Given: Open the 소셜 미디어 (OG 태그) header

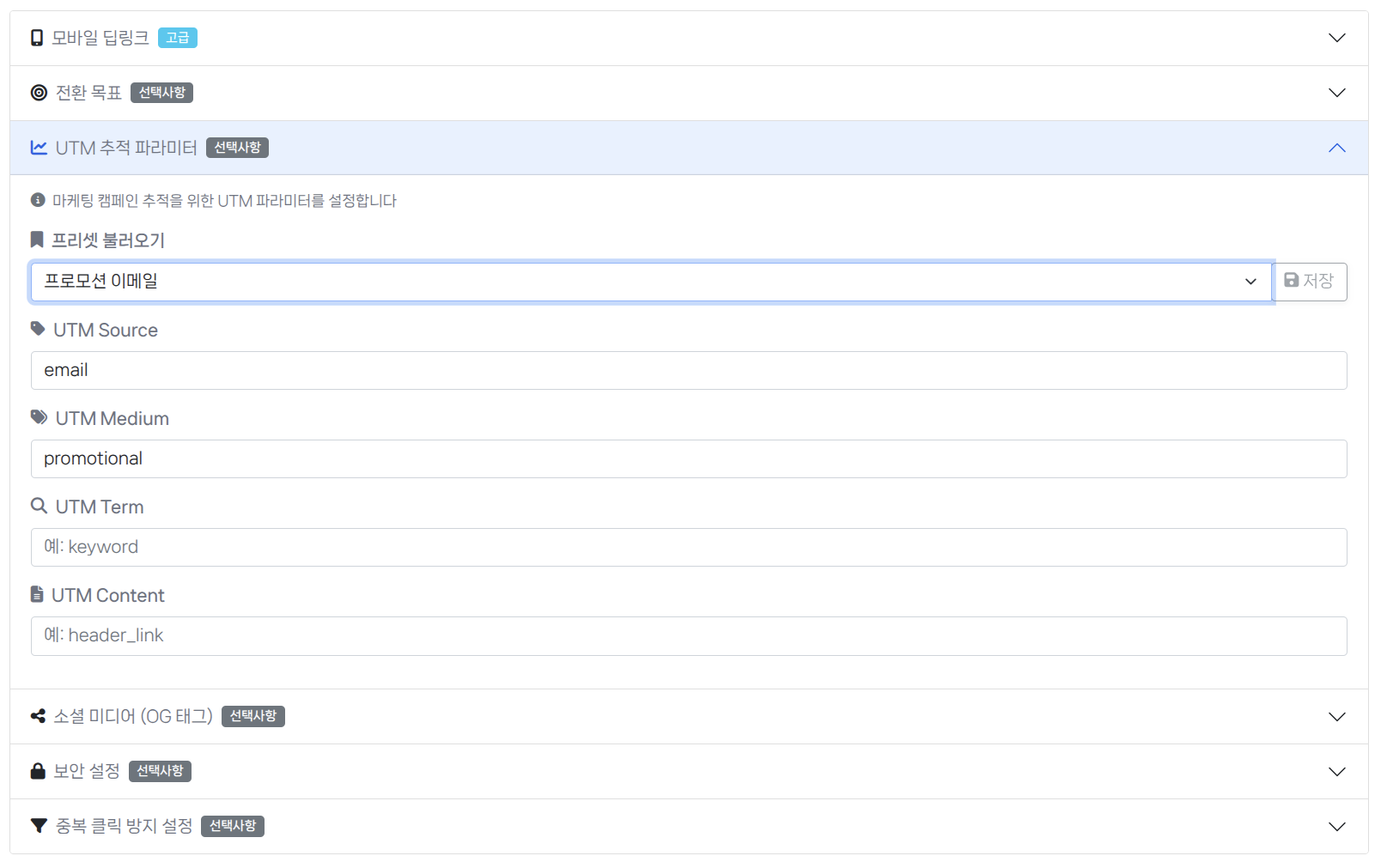Looking at the screenshot, I should 133,716.
